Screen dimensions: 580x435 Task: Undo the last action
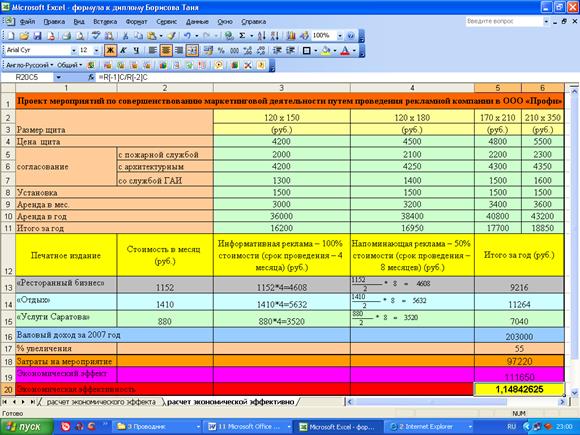point(187,36)
